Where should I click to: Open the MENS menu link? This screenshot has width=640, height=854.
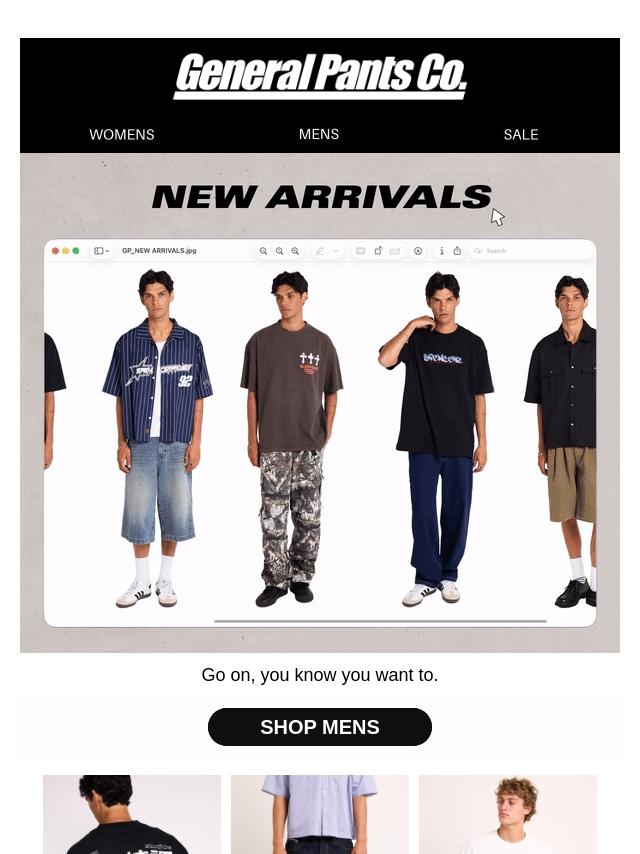click(319, 134)
